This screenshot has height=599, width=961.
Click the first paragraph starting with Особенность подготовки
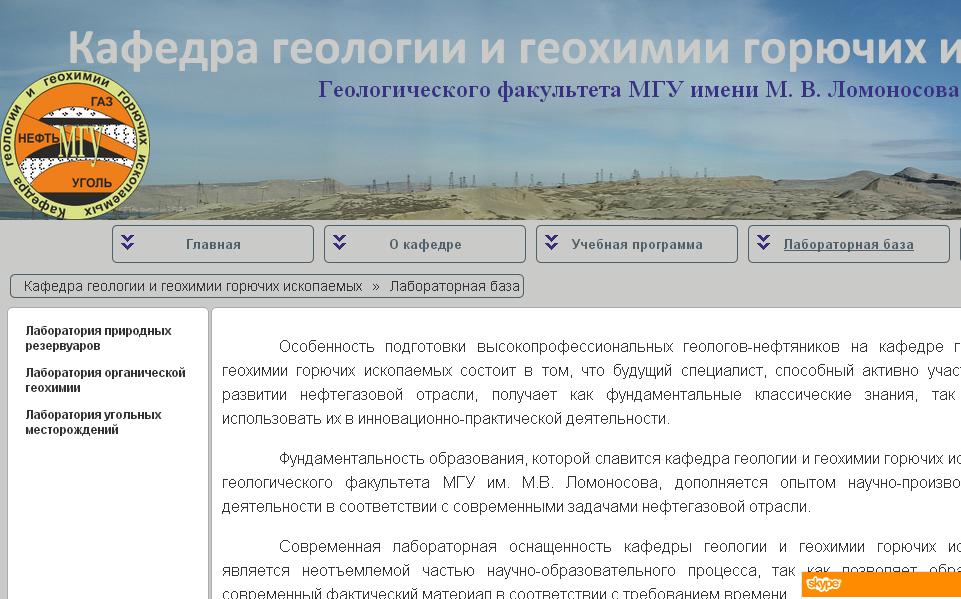(590, 383)
